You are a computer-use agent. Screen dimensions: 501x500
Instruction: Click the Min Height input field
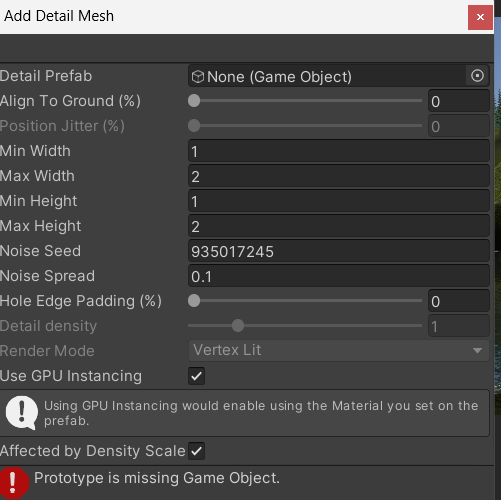click(x=339, y=201)
